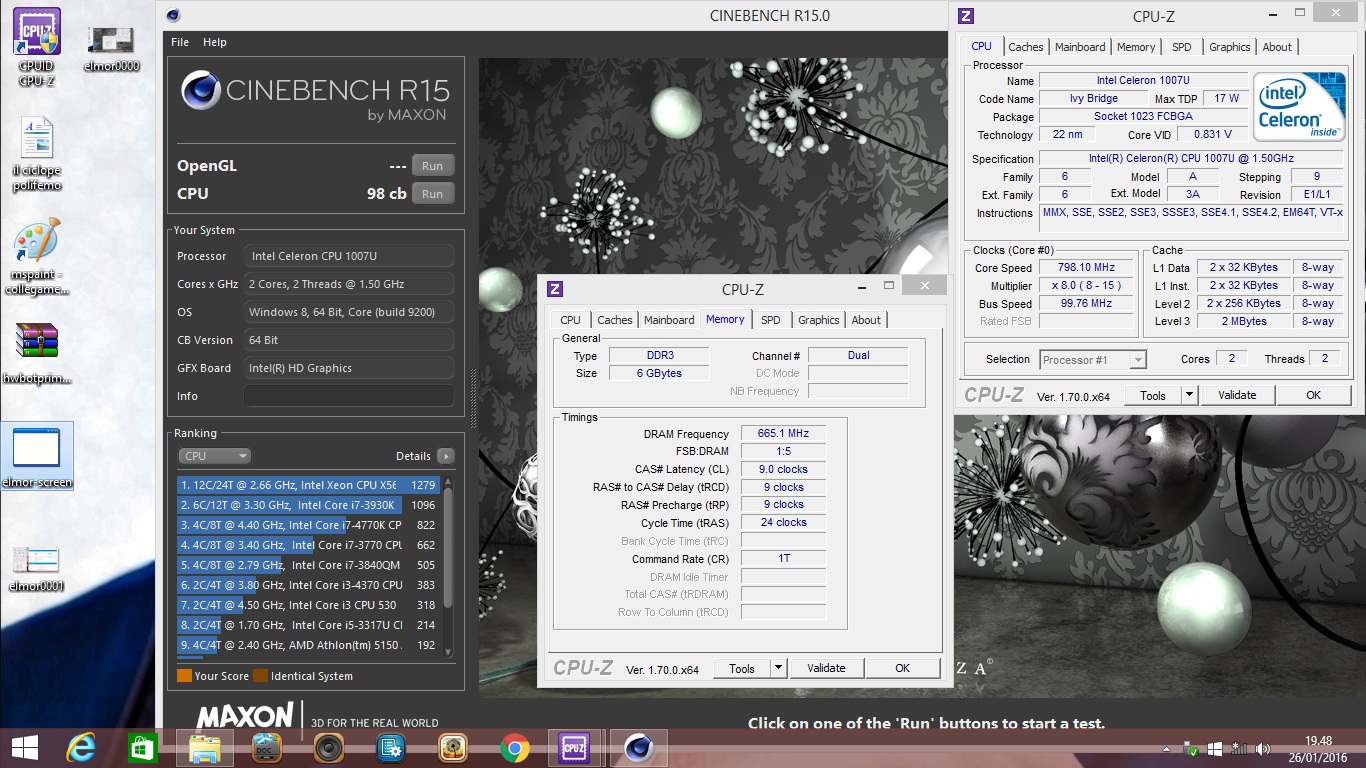Click Tools button in Celeron CPU-Z window

tap(1153, 395)
